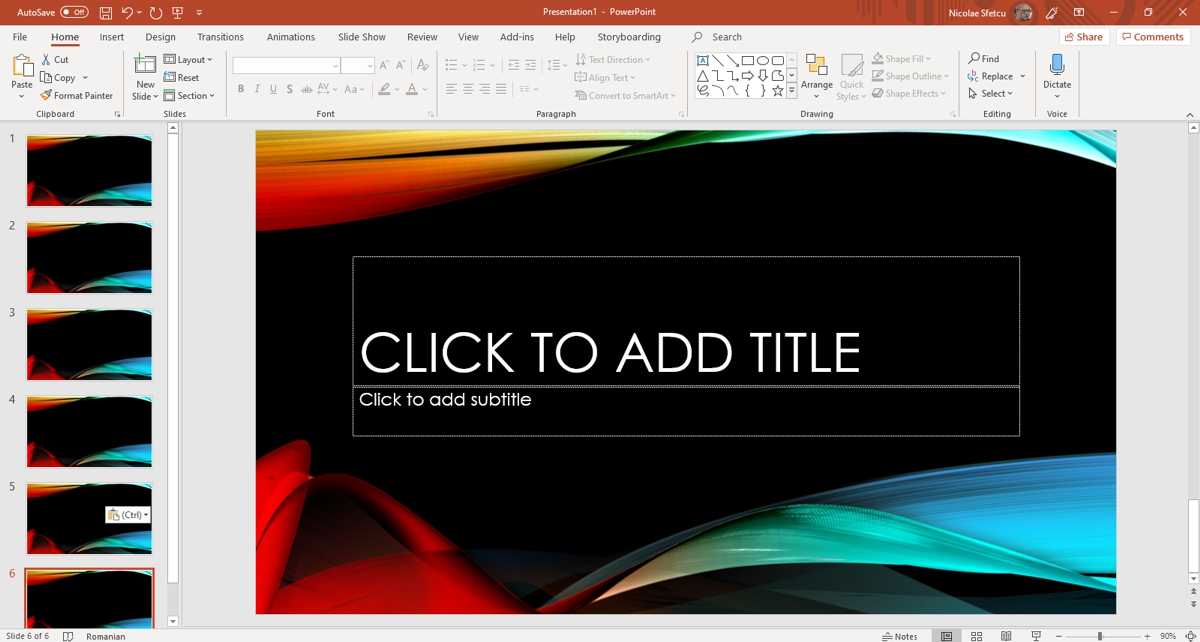
Task: Click Shape Effects button
Action: point(909,93)
